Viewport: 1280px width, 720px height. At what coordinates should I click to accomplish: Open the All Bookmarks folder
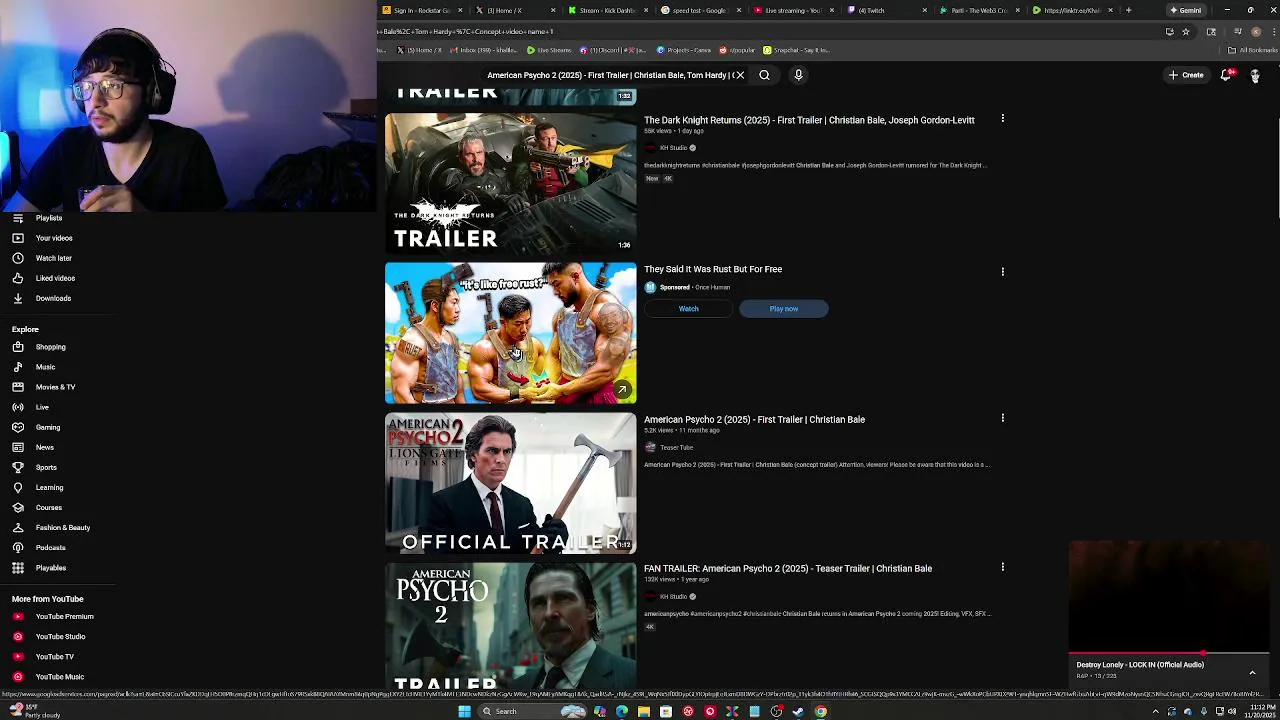(1253, 50)
